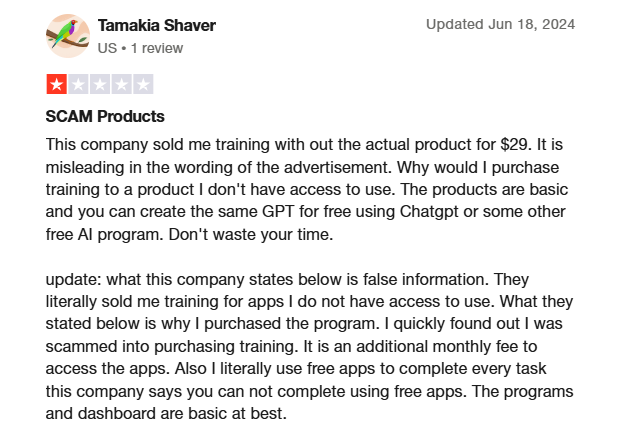Click the word update: starting second paragraph
The width and height of the screenshot is (636, 427).
tap(73, 280)
